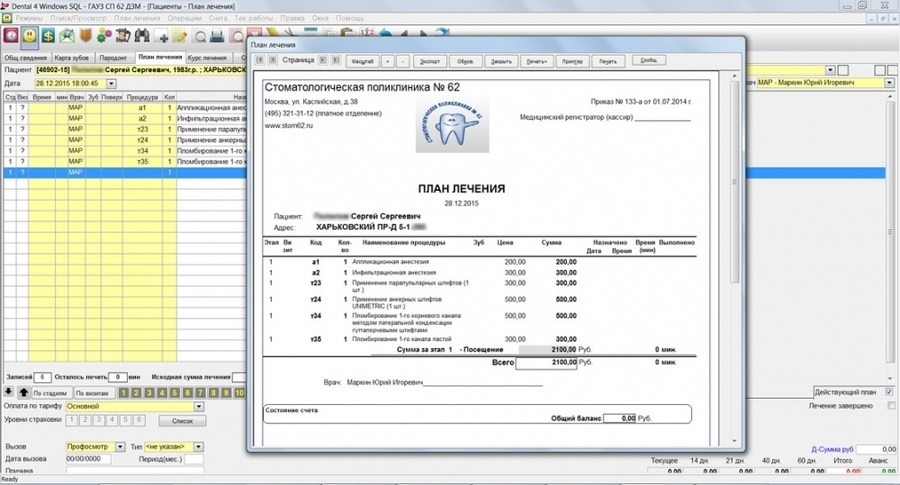
Task: Select stage number button 1
Action: click(123, 393)
